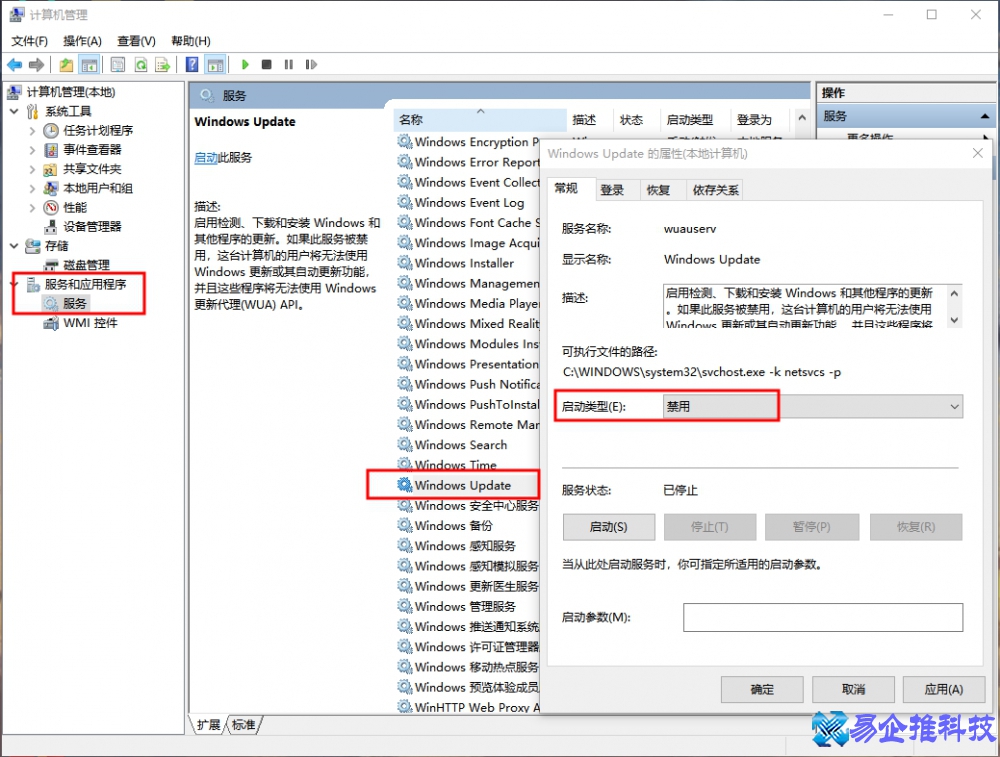Click the refresh icon in the toolbar
The image size is (1000, 757).
click(x=140, y=64)
